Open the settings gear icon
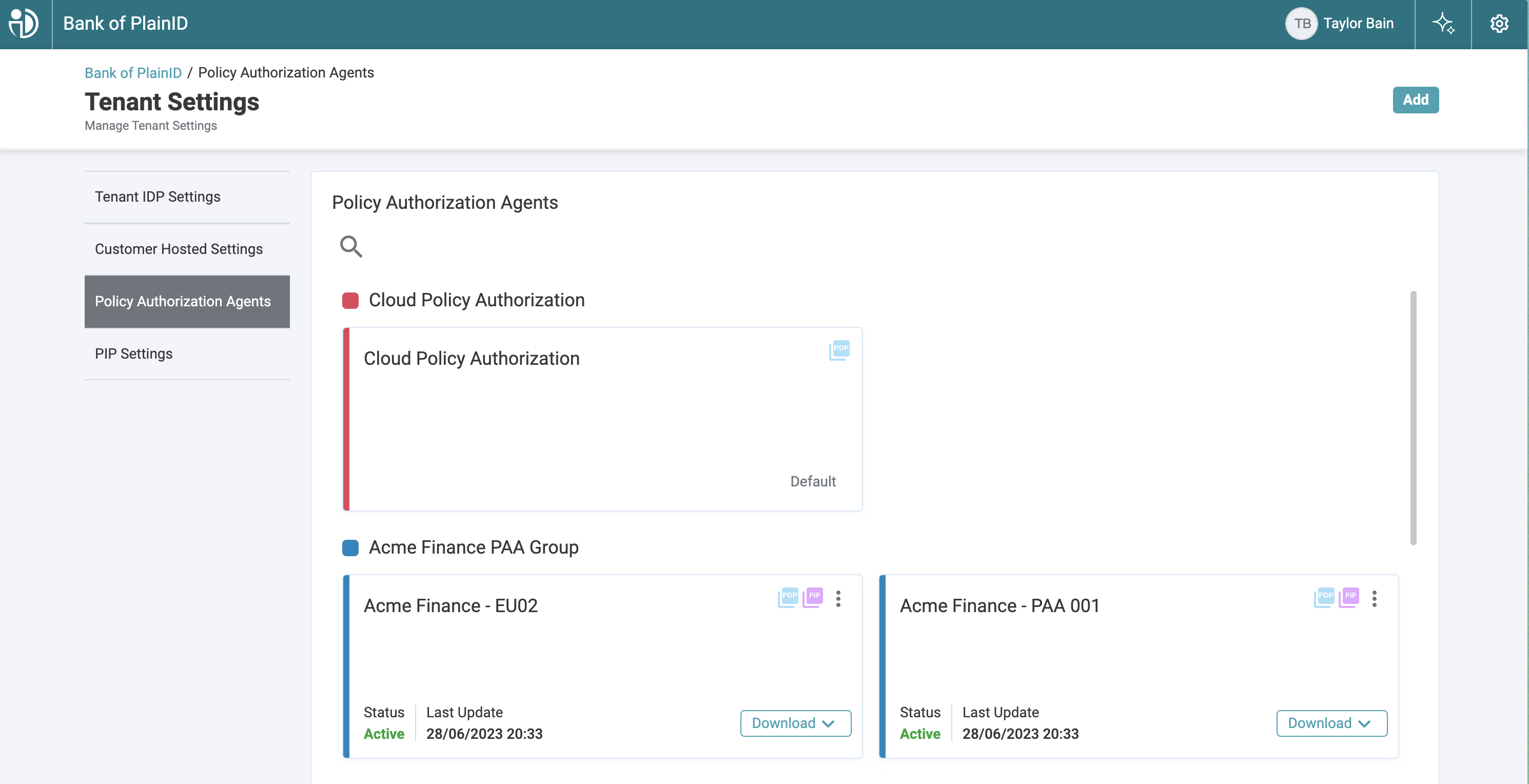Image resolution: width=1529 pixels, height=784 pixels. coord(1499,24)
